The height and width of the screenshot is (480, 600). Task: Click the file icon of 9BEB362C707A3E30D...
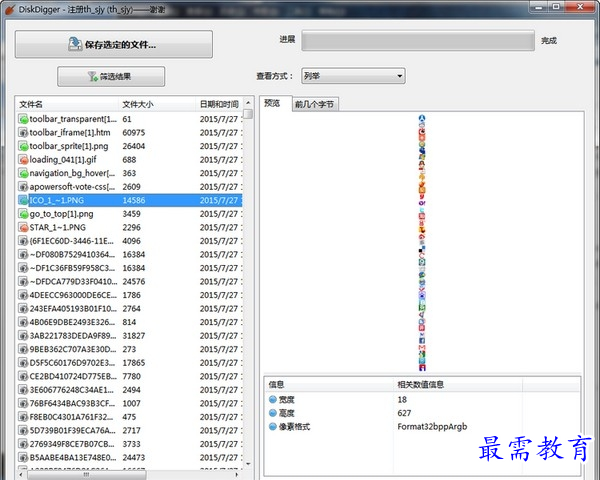(x=23, y=349)
